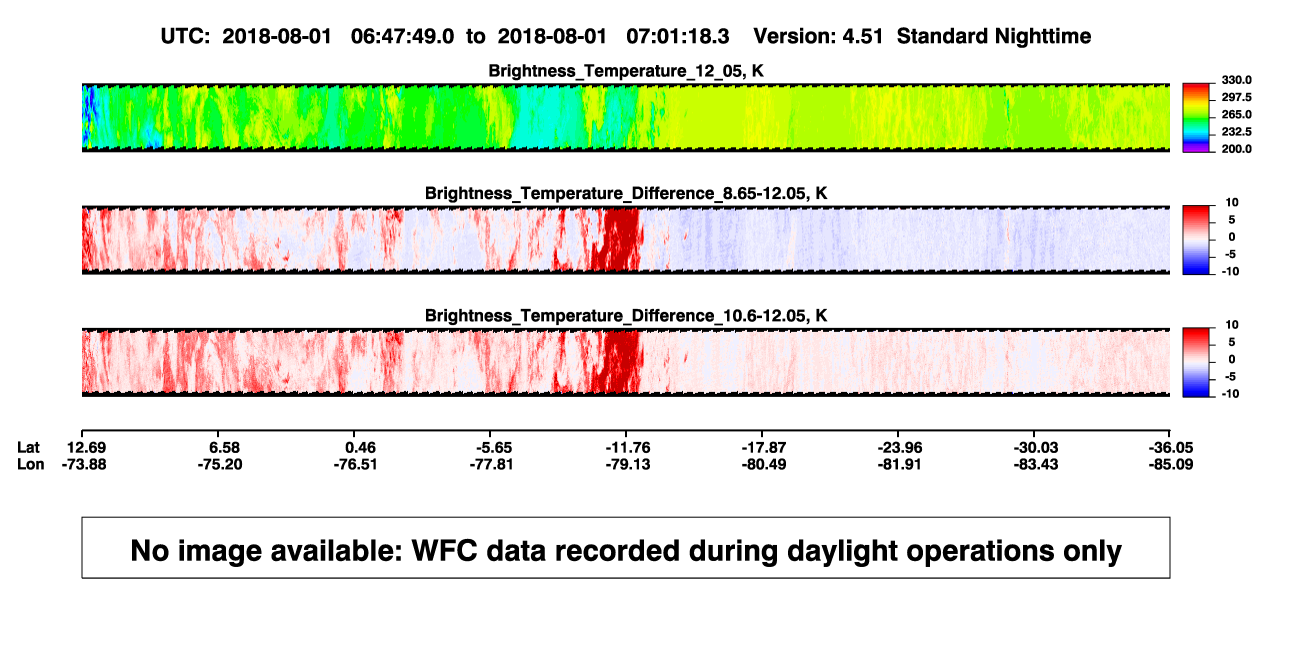Click latitude value 0.46
Screen dimensions: 1300x667
[x=360, y=446]
